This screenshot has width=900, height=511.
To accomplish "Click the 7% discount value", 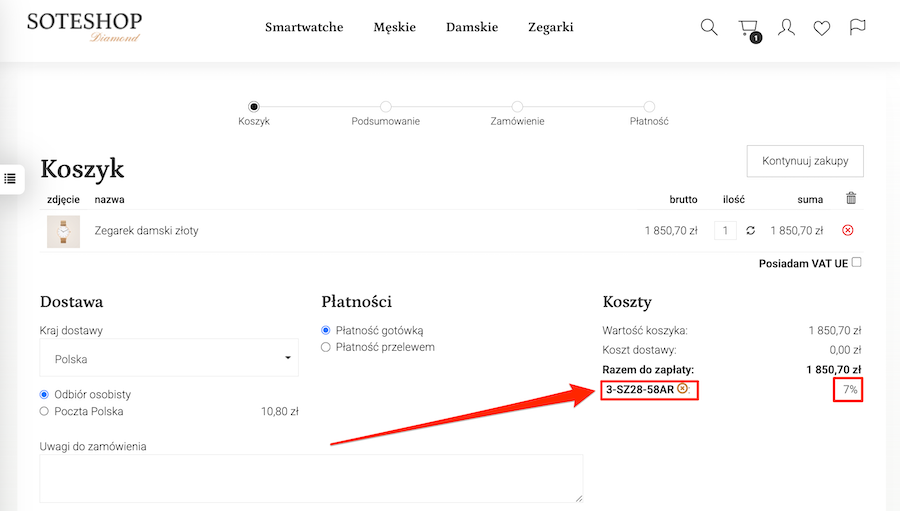I will click(850, 389).
